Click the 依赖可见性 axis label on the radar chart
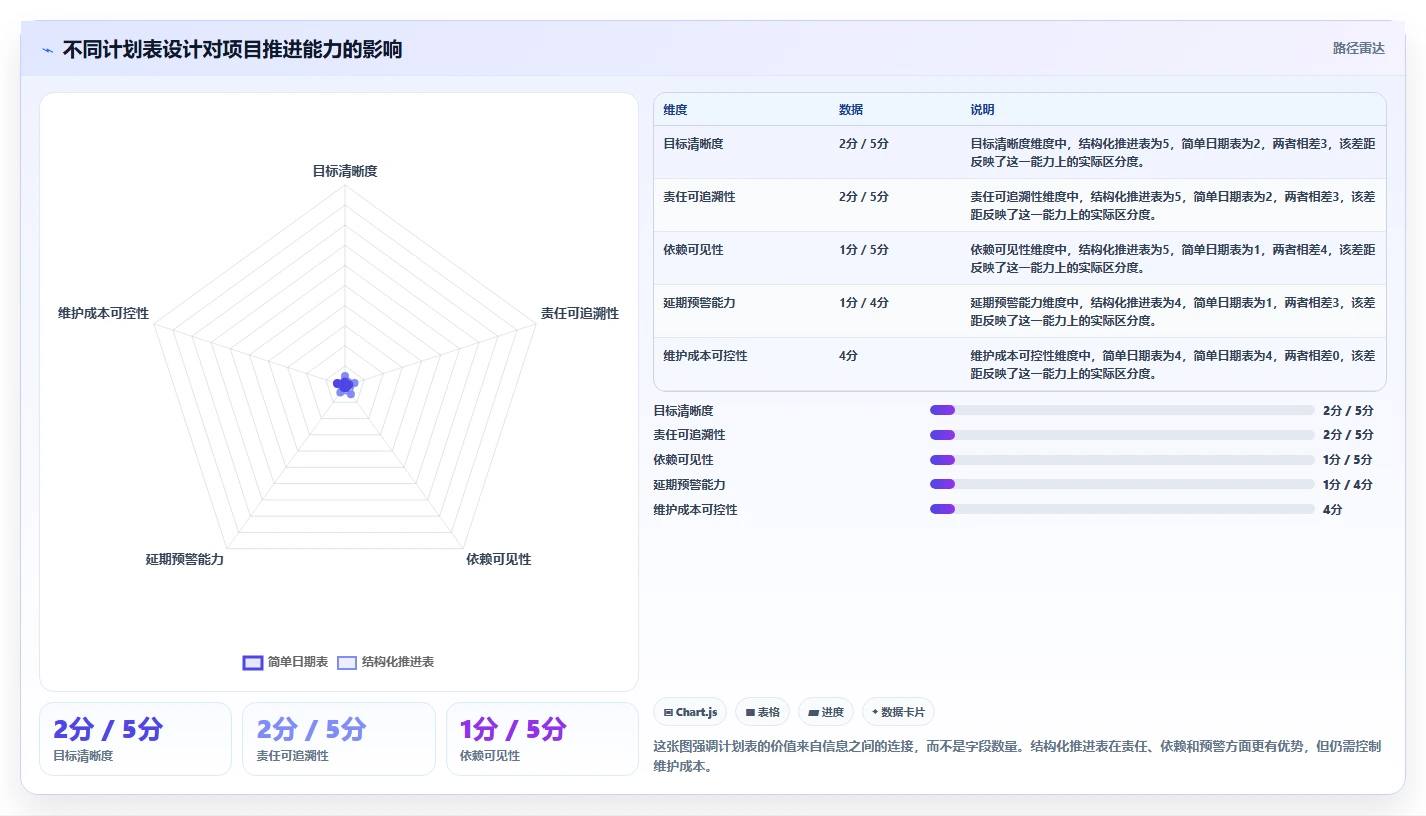The image size is (1426, 816). (x=499, y=559)
